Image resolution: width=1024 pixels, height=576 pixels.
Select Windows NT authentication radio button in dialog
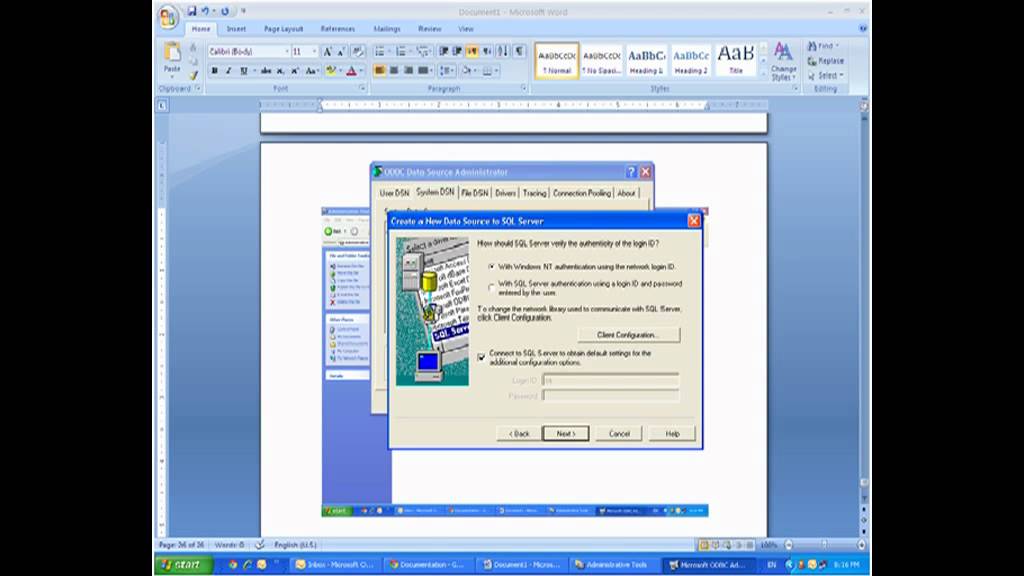(x=492, y=266)
